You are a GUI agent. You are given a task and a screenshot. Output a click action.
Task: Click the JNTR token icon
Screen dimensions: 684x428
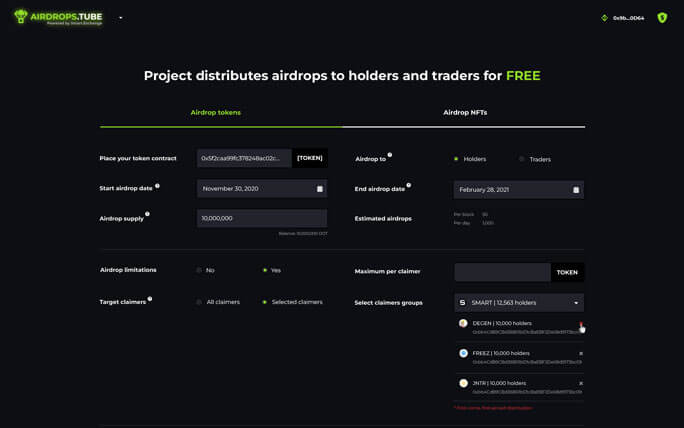pos(463,383)
